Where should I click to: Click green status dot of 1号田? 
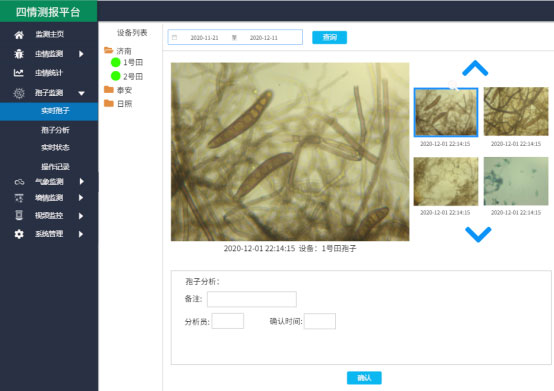click(116, 63)
